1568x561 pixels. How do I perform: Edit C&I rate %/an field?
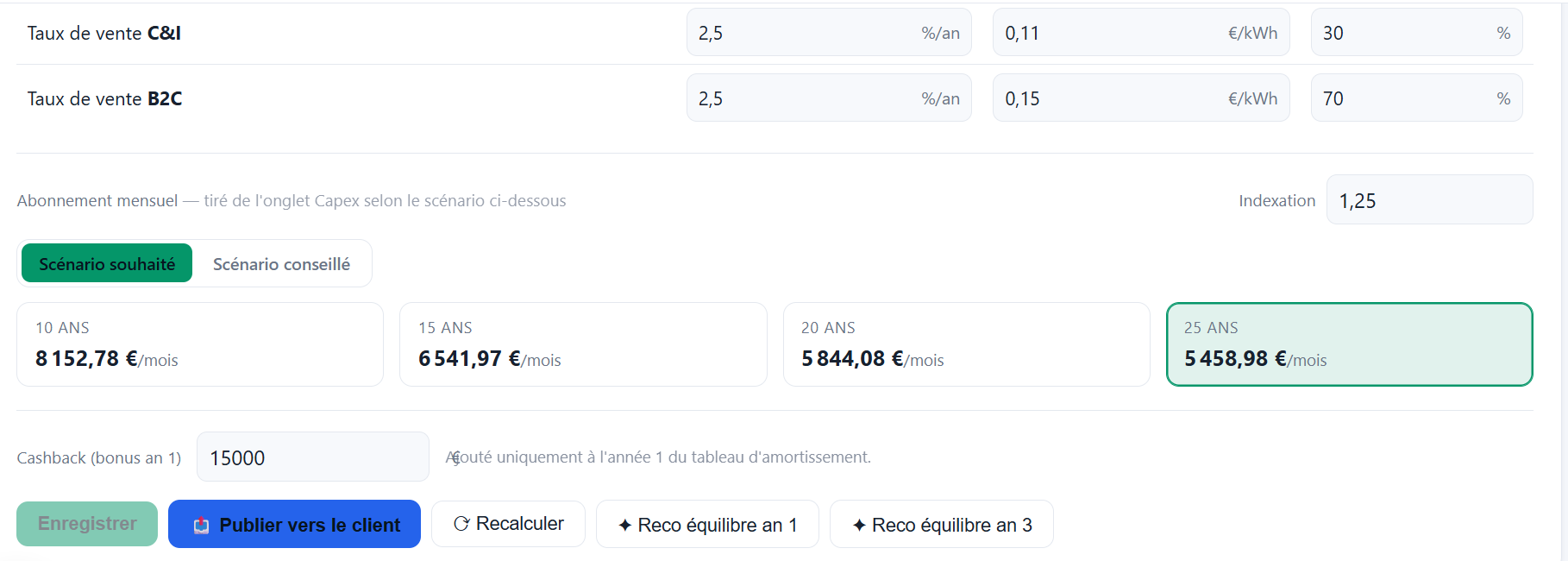click(802, 33)
